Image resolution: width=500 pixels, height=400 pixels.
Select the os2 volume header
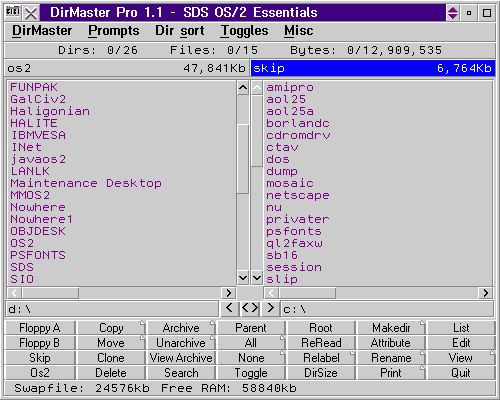coord(126,68)
